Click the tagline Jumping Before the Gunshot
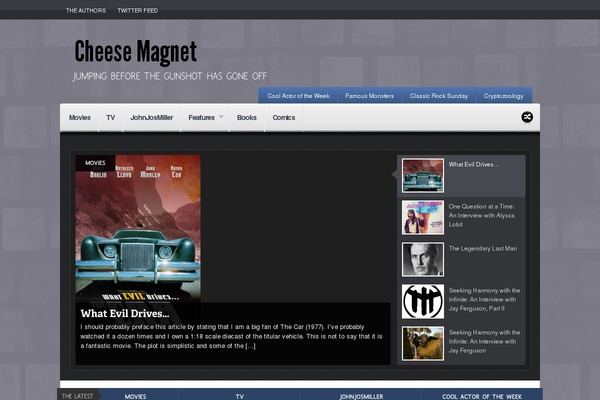 (170, 76)
